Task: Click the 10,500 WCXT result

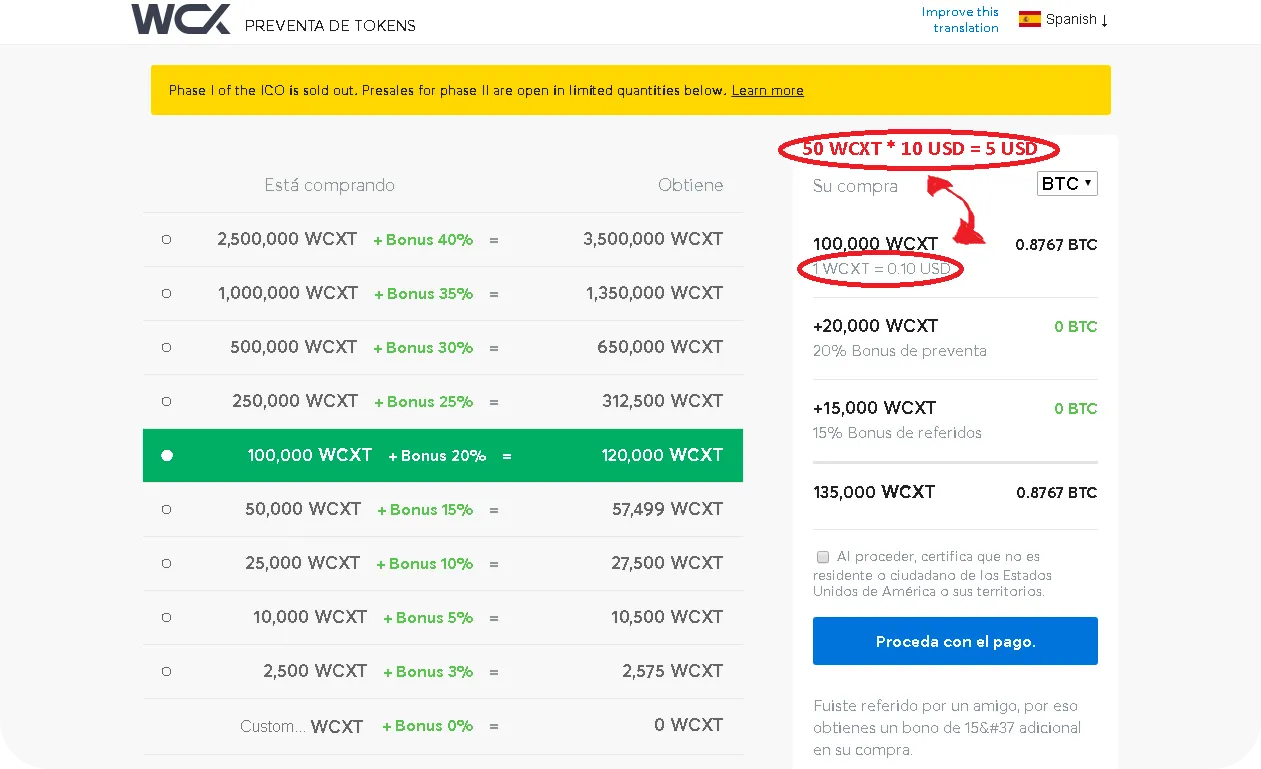Action: coord(667,617)
